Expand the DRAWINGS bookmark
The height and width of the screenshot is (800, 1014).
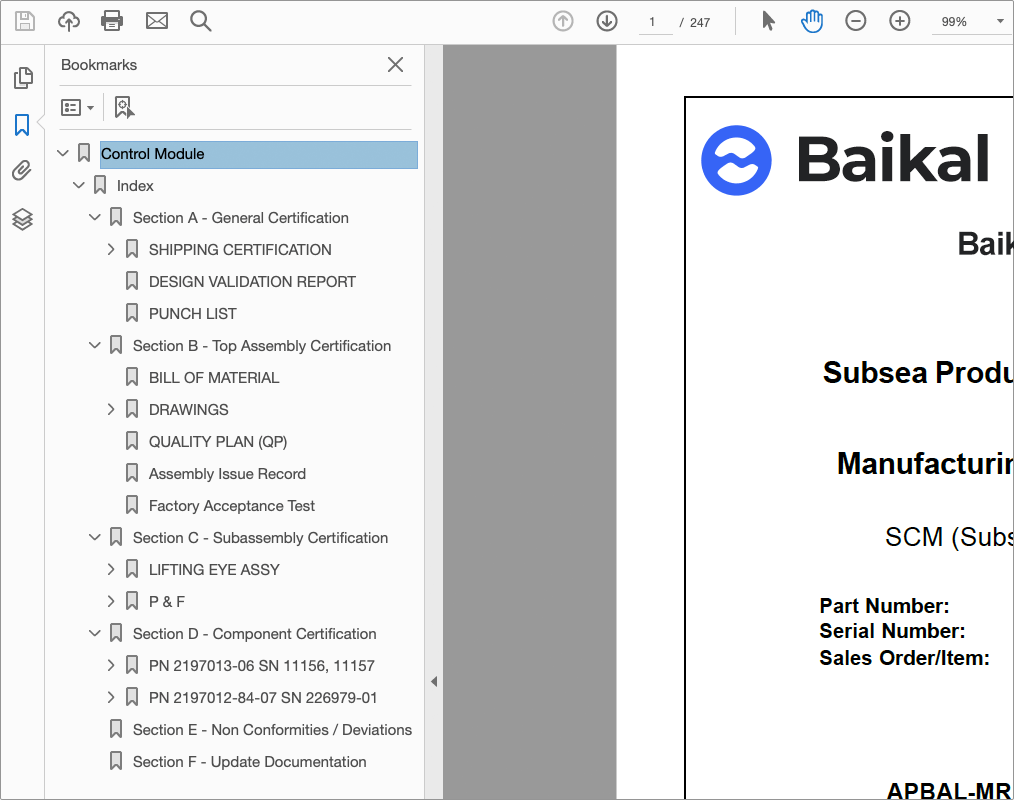[111, 409]
